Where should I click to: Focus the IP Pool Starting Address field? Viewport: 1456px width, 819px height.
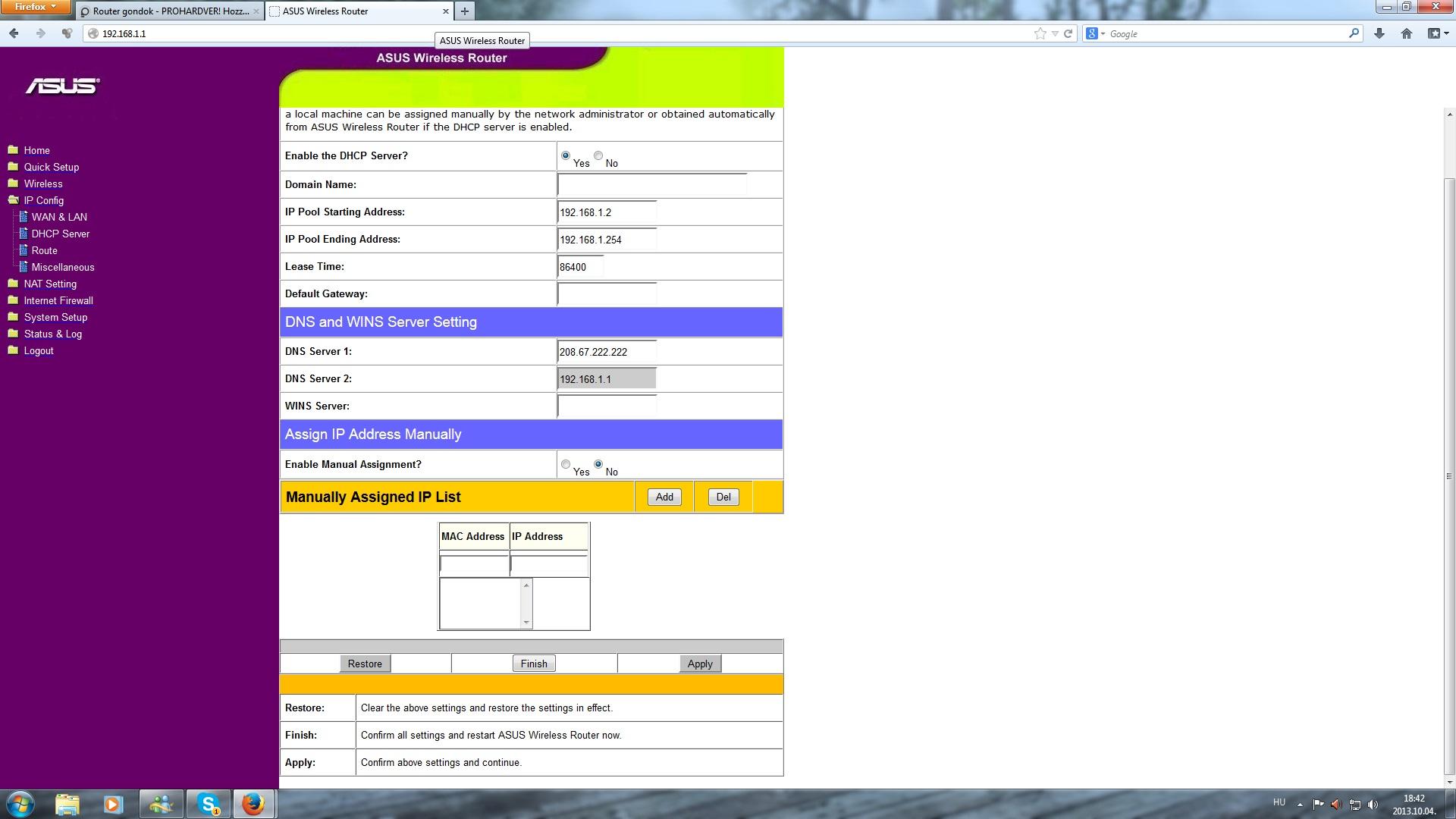pyautogui.click(x=607, y=212)
